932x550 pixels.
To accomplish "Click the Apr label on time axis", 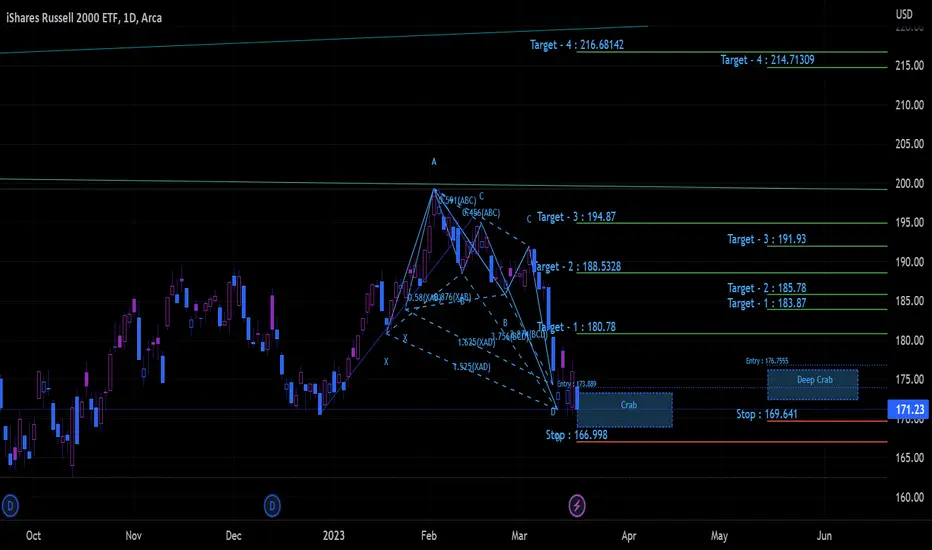I will click(x=628, y=536).
